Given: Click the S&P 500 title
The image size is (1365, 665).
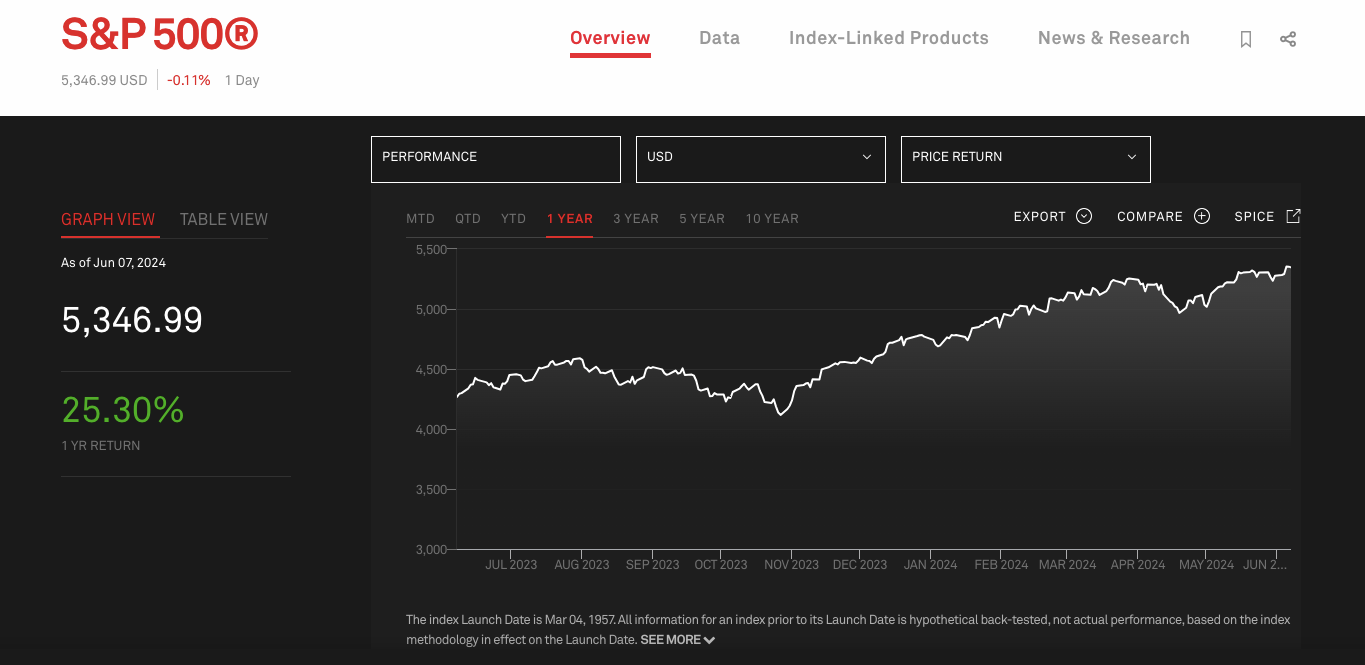Looking at the screenshot, I should coord(160,35).
